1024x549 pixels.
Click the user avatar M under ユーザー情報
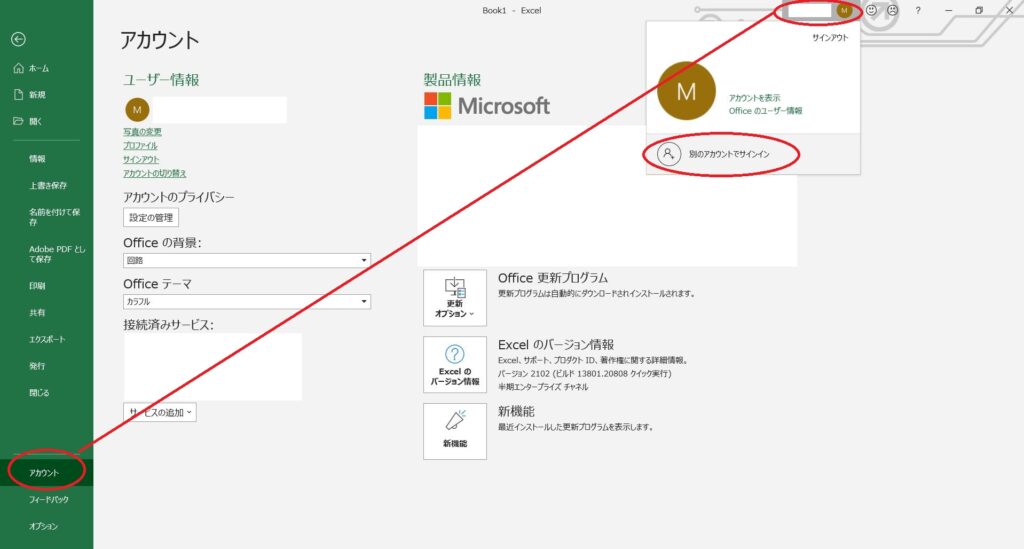tap(137, 110)
